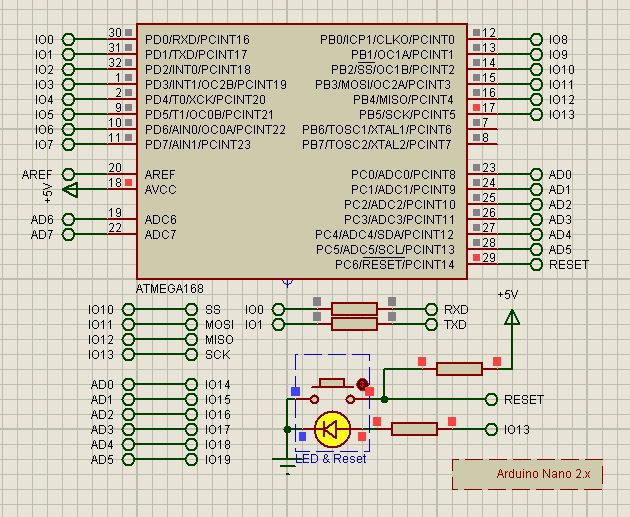Select the MISO terminal

click(191, 339)
